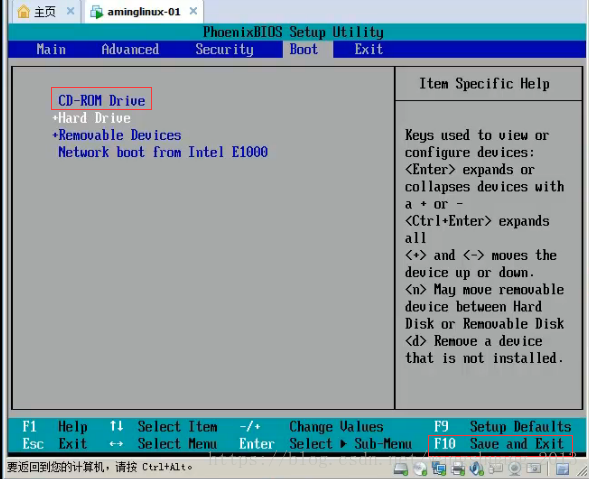Open the Main BIOS menu

(x=51, y=49)
